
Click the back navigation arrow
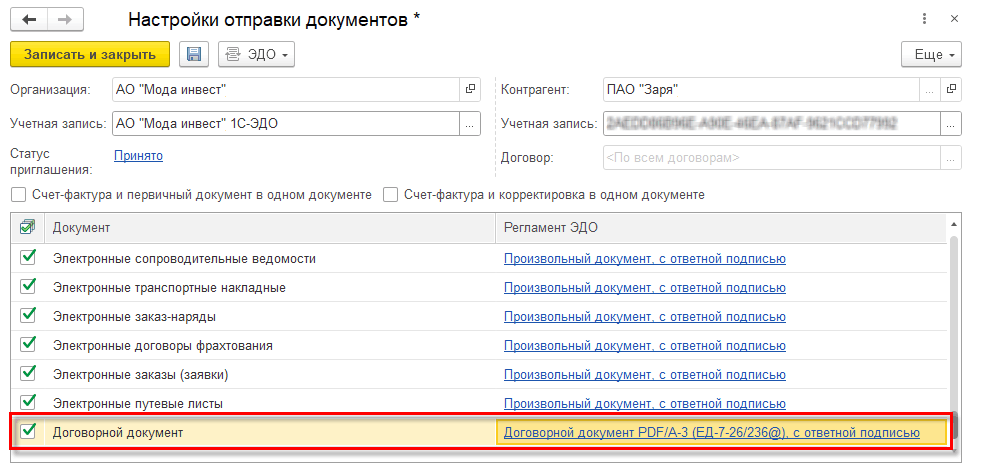coord(29,20)
